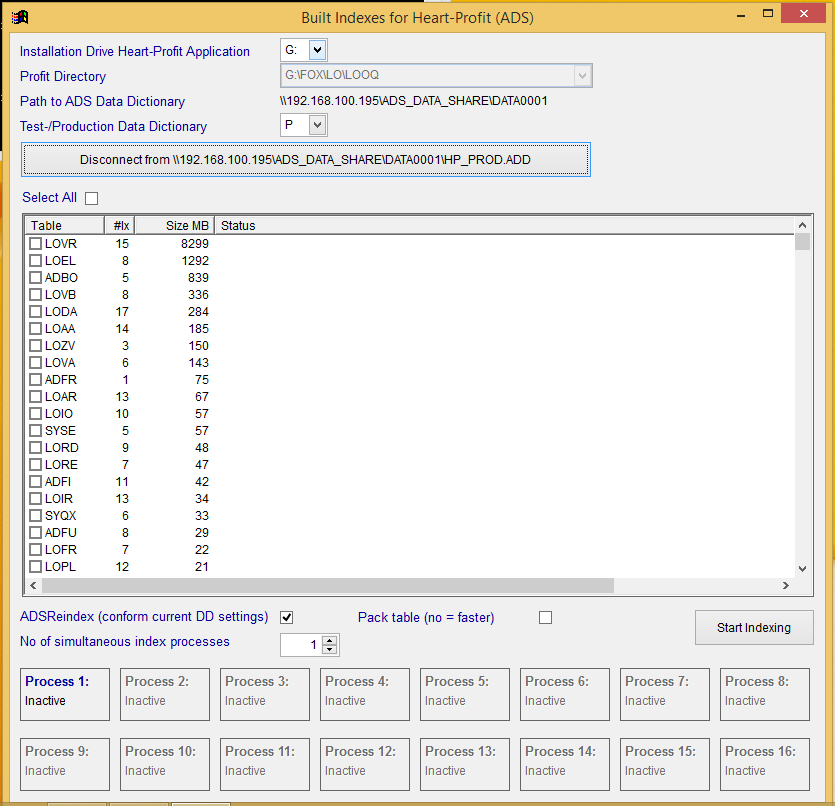Close the Built Indexes window
The image size is (835, 806).
pyautogui.click(x=804, y=13)
